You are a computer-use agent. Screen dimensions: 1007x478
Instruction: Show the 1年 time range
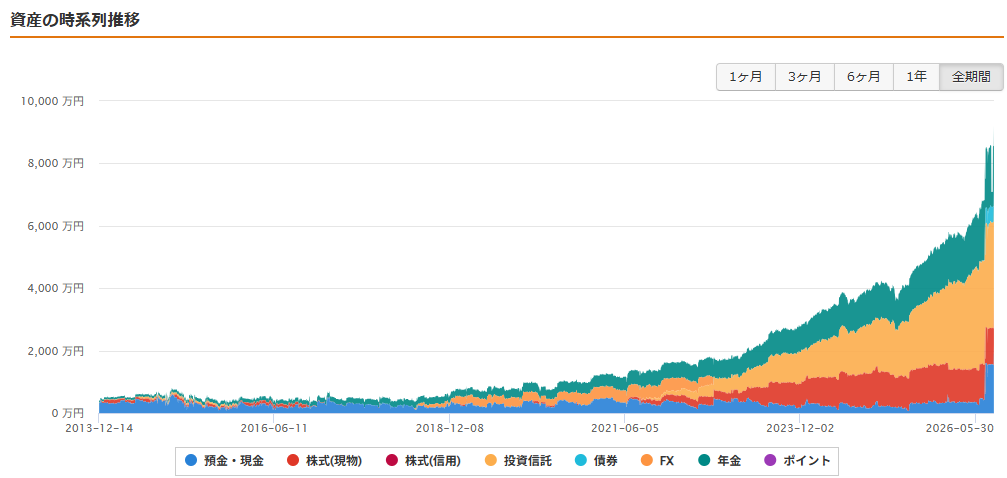coord(916,77)
